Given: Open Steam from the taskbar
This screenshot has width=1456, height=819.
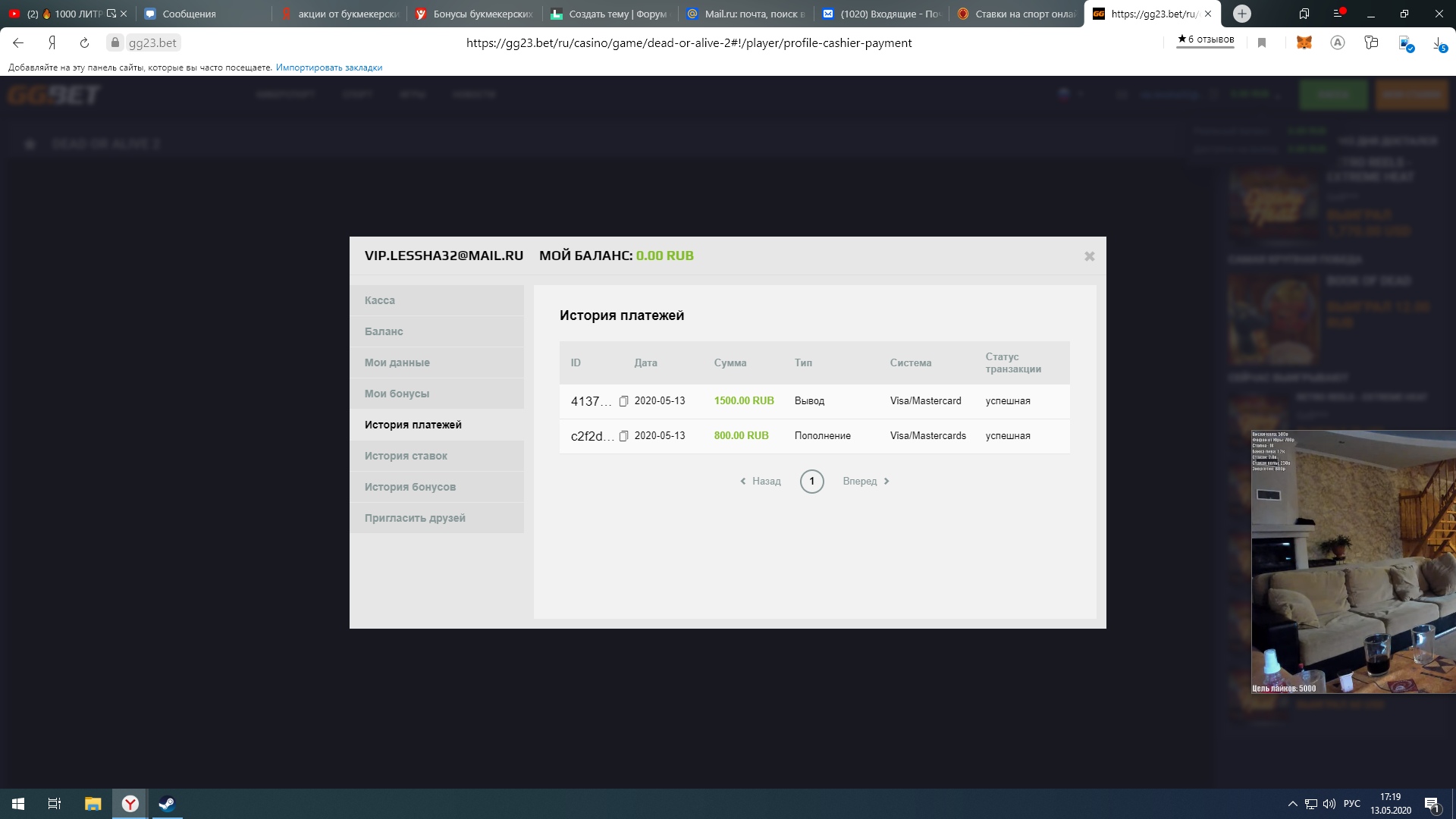Looking at the screenshot, I should [167, 804].
